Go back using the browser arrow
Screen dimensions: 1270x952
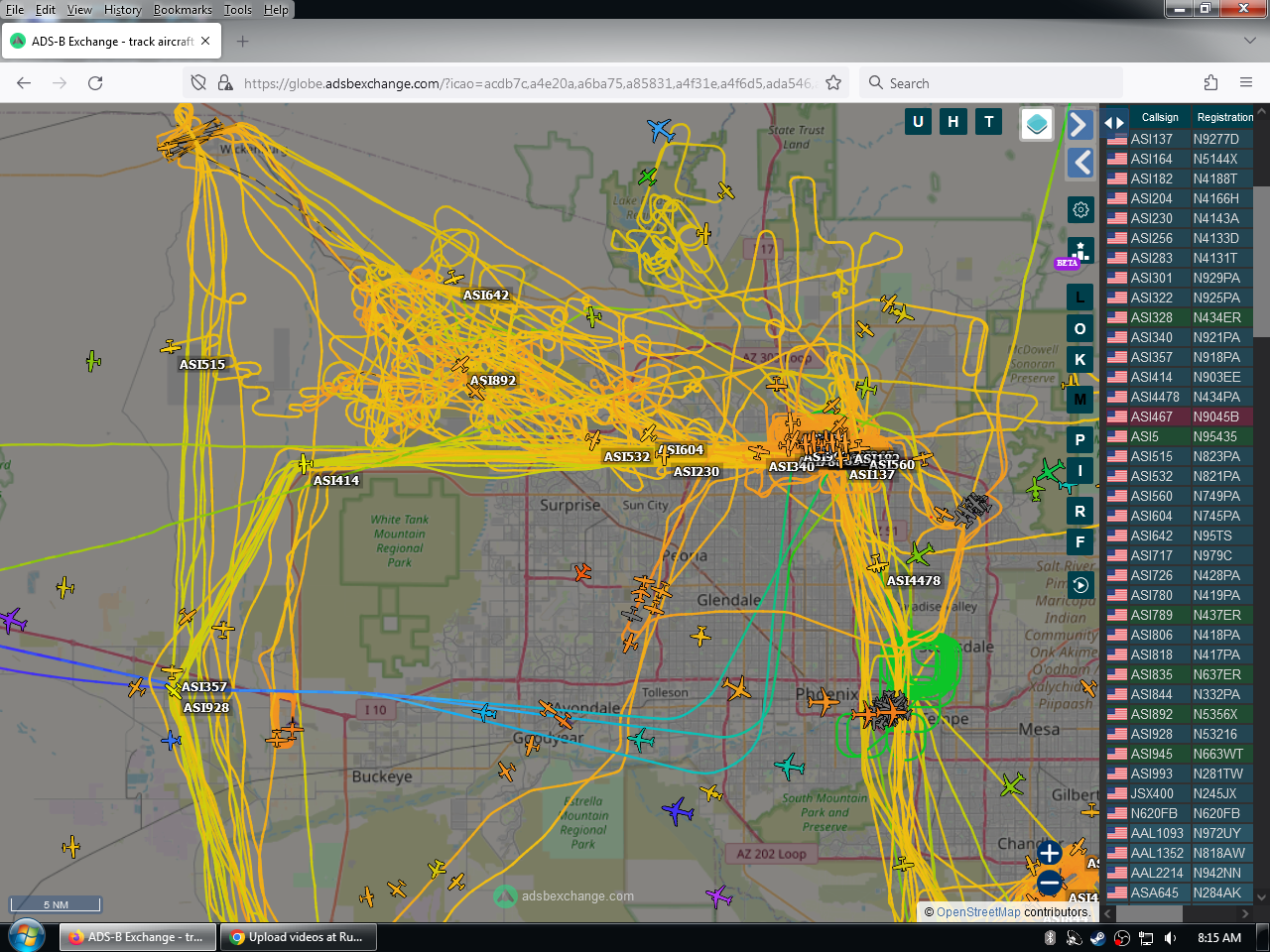coord(24,83)
